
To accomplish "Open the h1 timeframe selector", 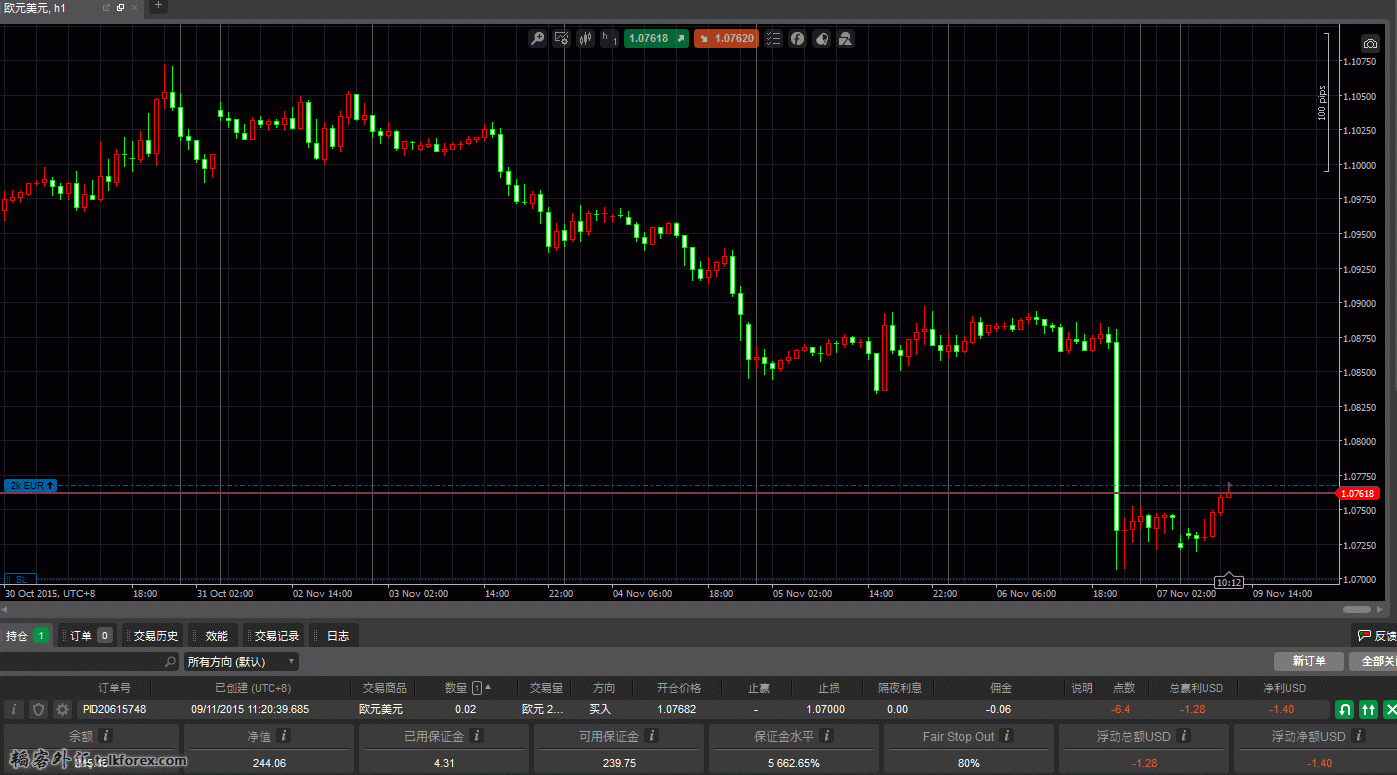I will (608, 39).
